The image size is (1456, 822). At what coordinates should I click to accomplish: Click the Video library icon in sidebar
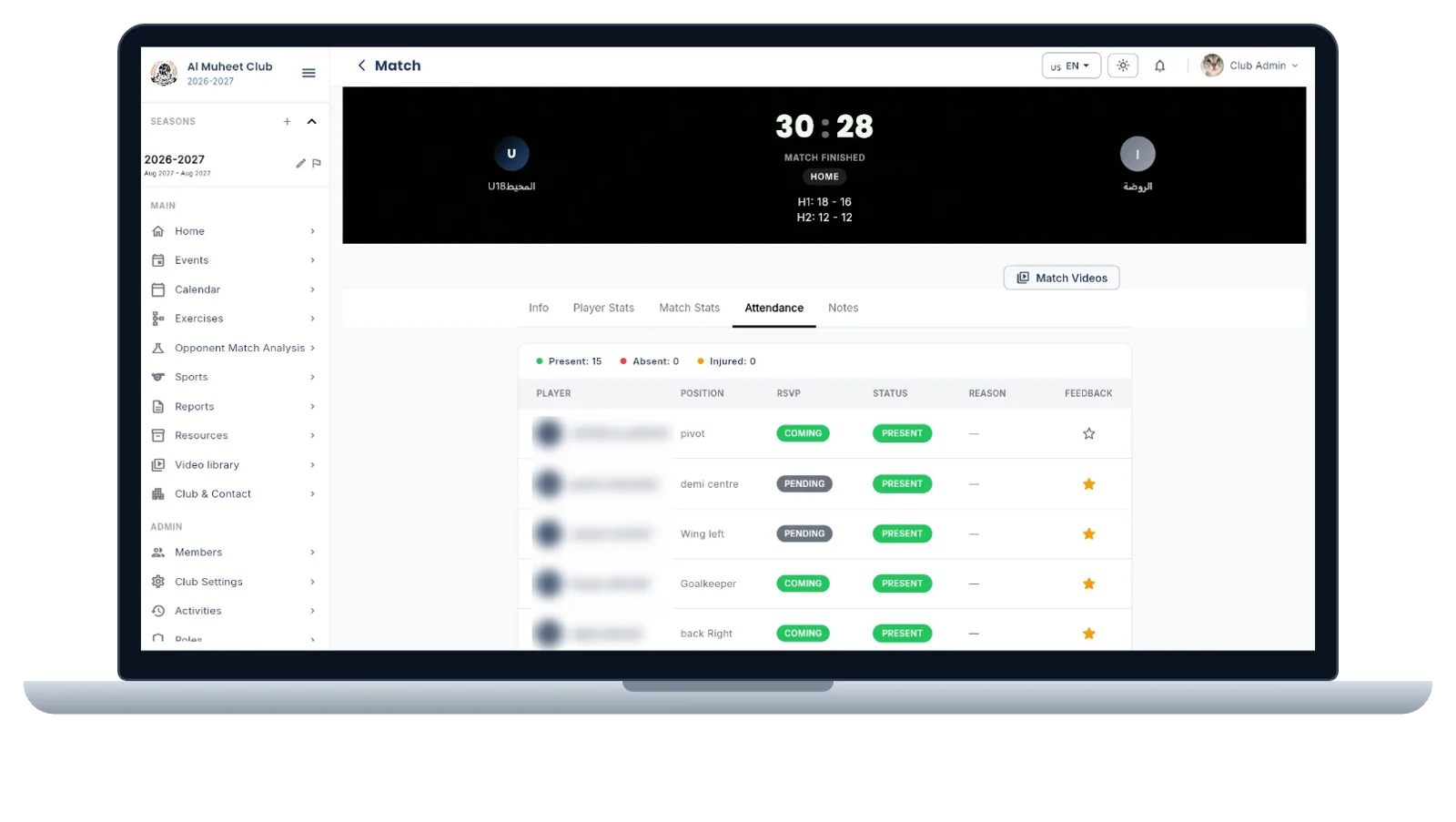[158, 465]
